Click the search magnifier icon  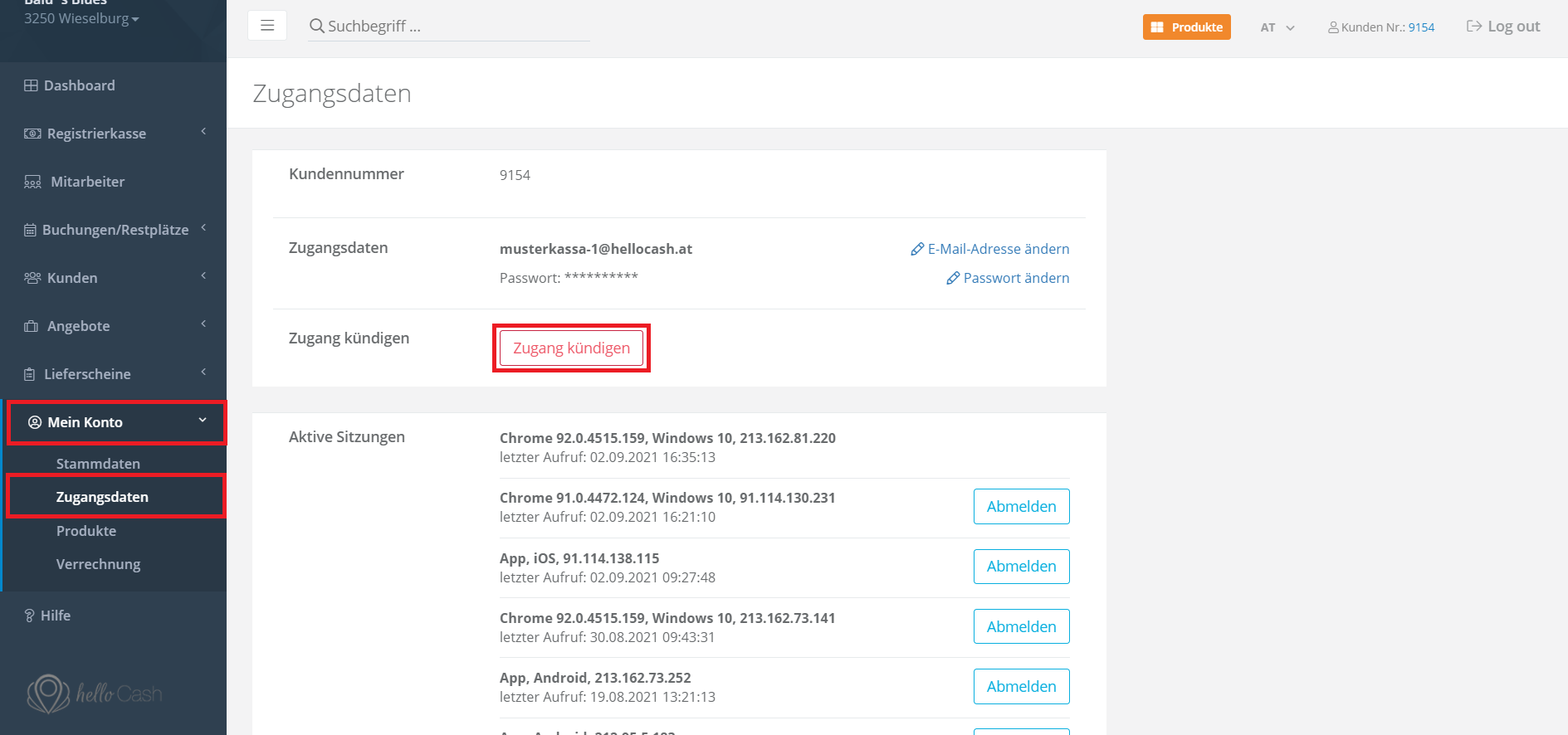[316, 27]
